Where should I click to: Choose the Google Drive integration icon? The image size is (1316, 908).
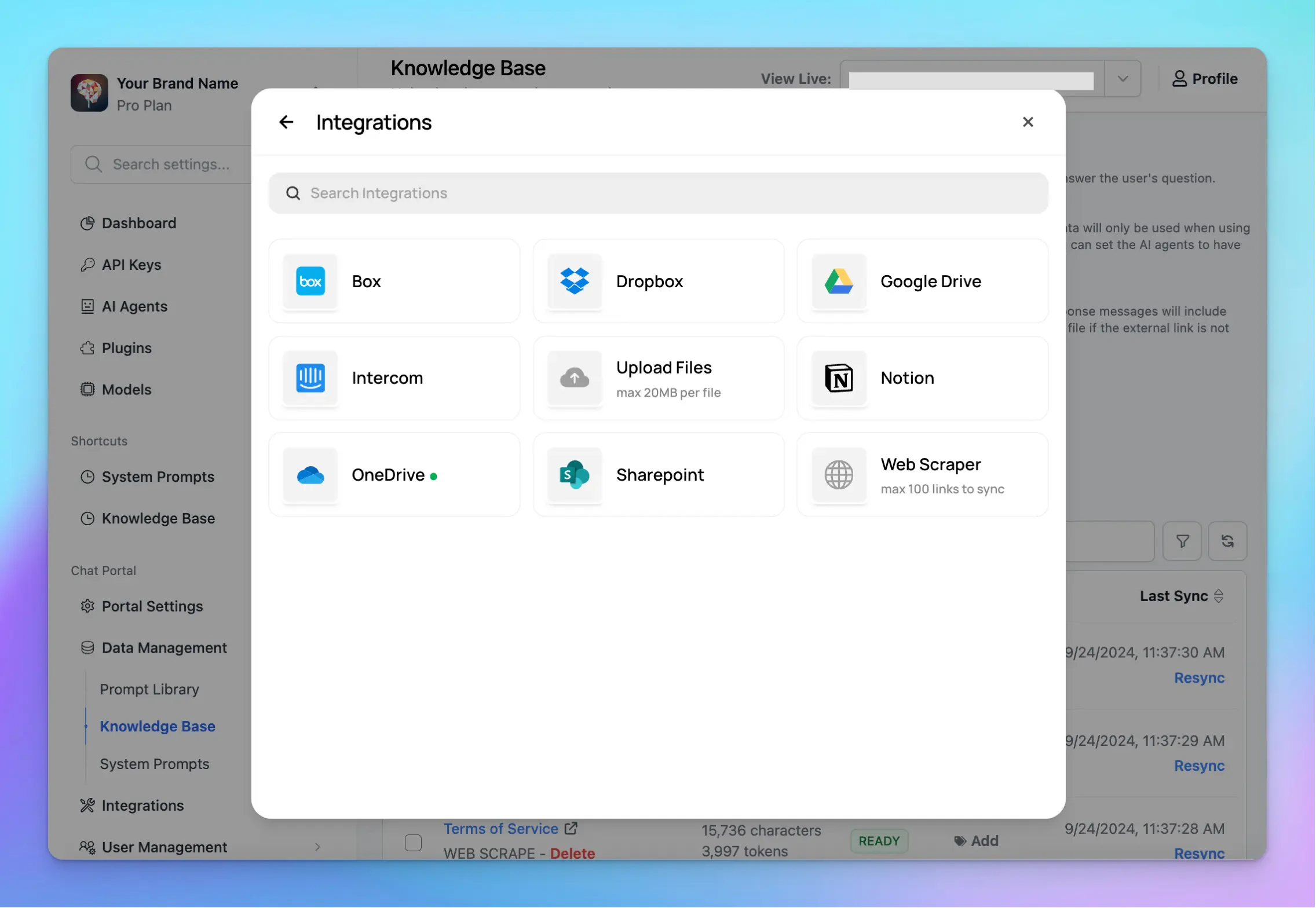pyautogui.click(x=839, y=281)
